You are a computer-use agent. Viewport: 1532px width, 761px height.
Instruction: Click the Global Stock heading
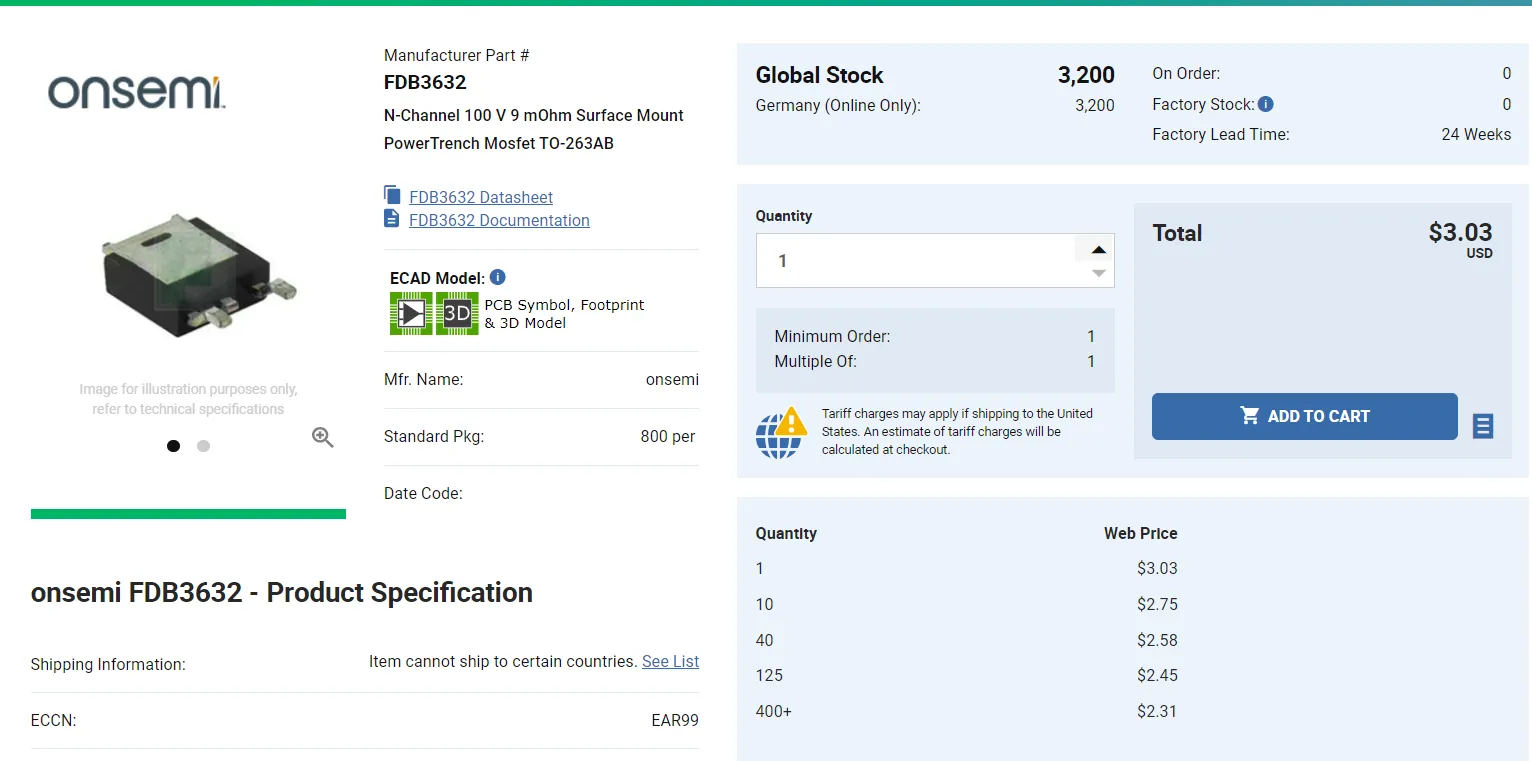pos(820,75)
